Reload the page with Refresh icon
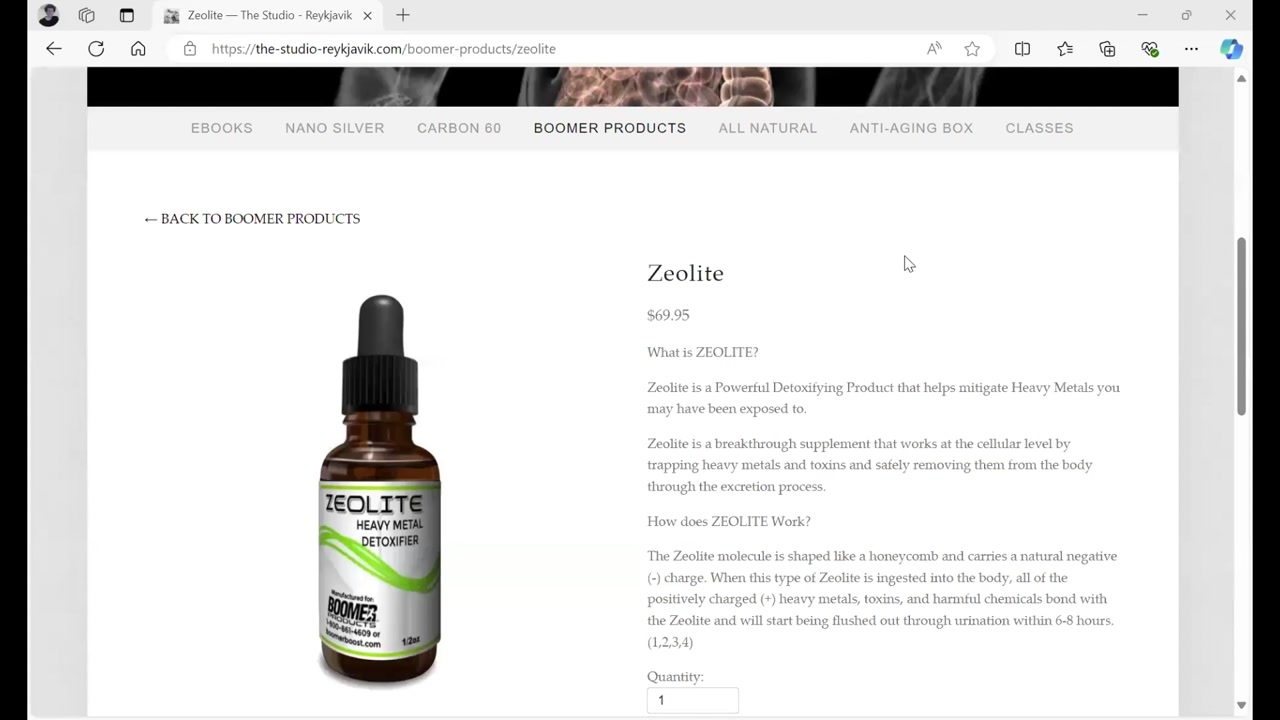The image size is (1280, 720). [x=96, y=48]
